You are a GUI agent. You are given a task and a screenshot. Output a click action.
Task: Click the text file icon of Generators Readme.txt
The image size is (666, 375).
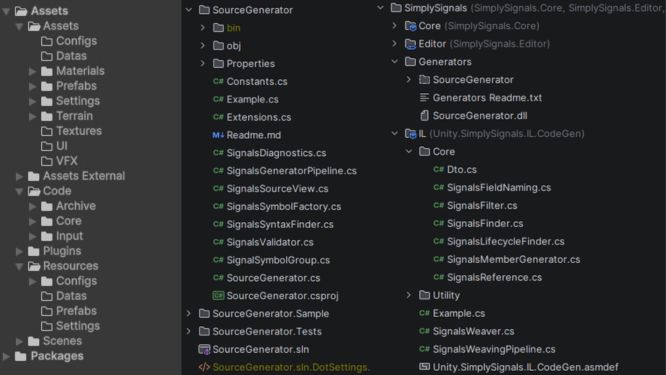[424, 98]
